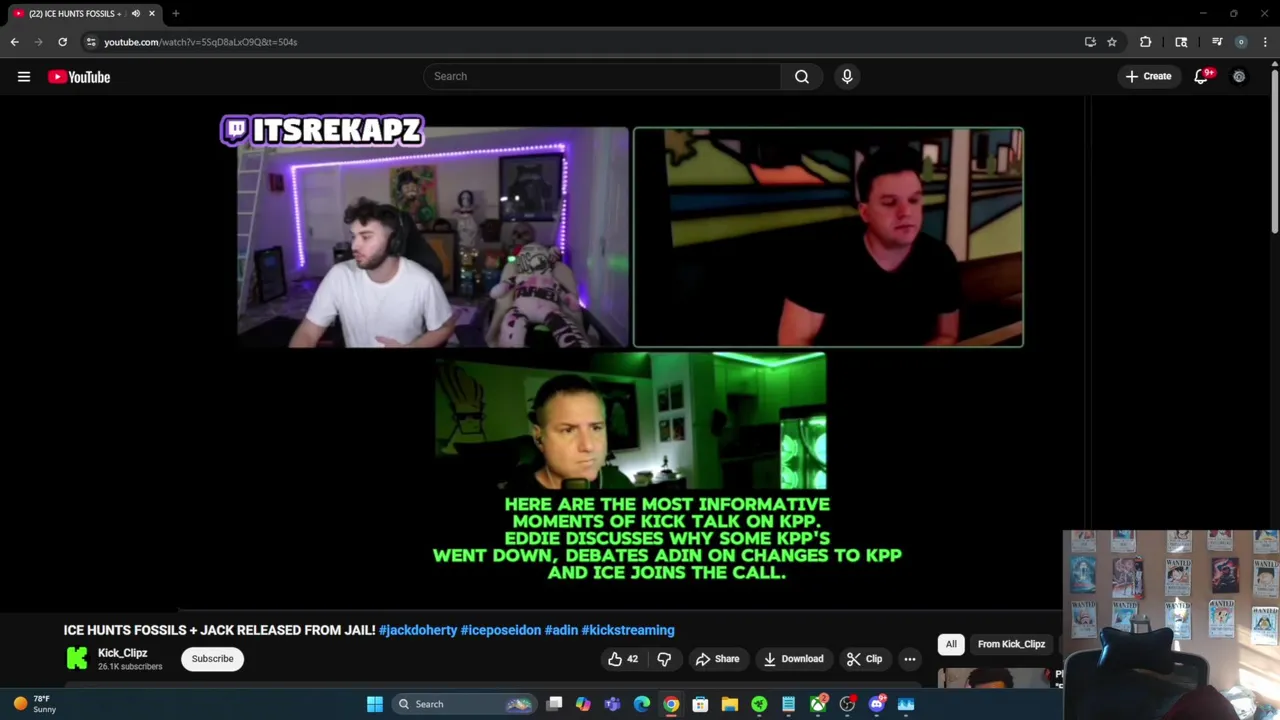
Task: Open Xbox app from the taskbar
Action: 818,704
